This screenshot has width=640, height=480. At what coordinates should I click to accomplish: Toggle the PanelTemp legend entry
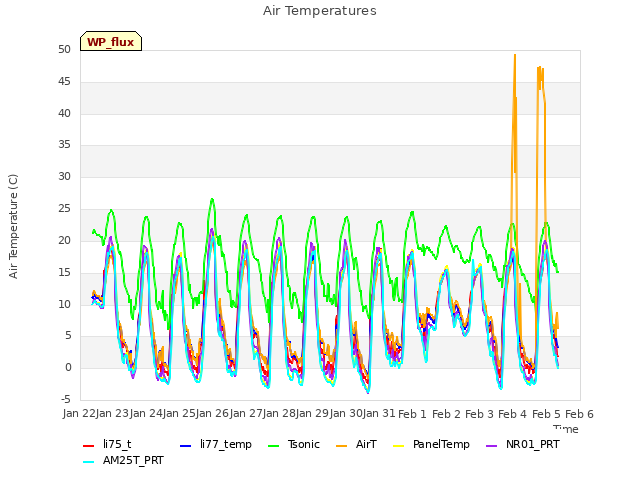point(431,444)
